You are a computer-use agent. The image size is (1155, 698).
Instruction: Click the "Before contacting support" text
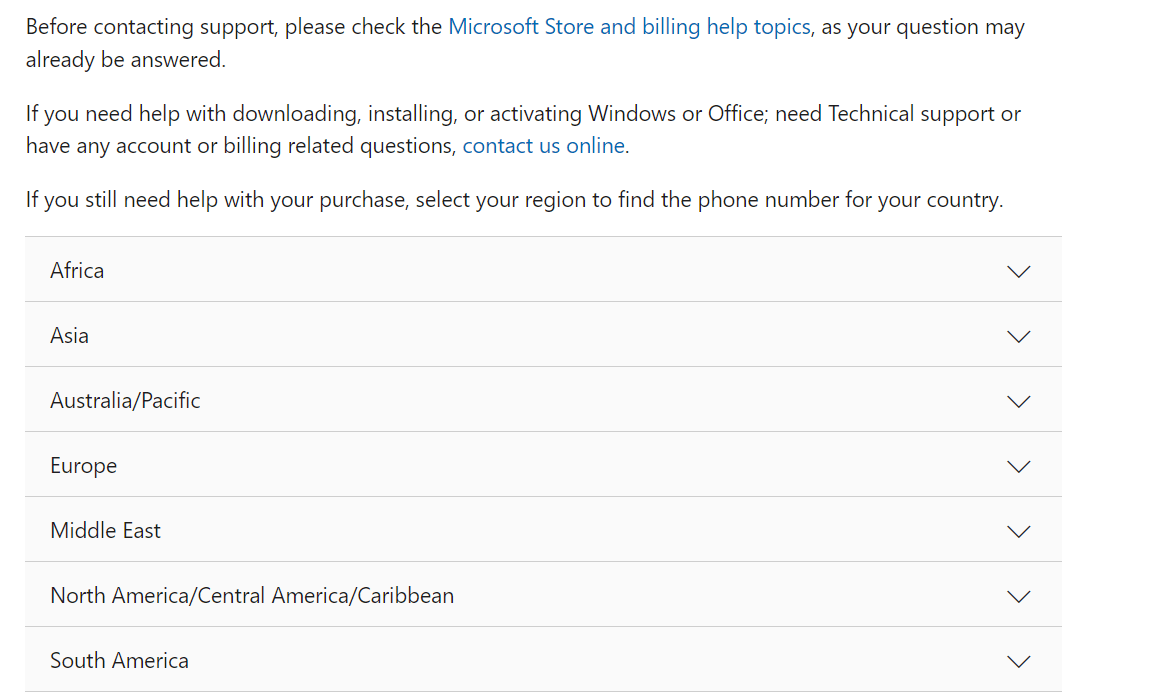[150, 27]
